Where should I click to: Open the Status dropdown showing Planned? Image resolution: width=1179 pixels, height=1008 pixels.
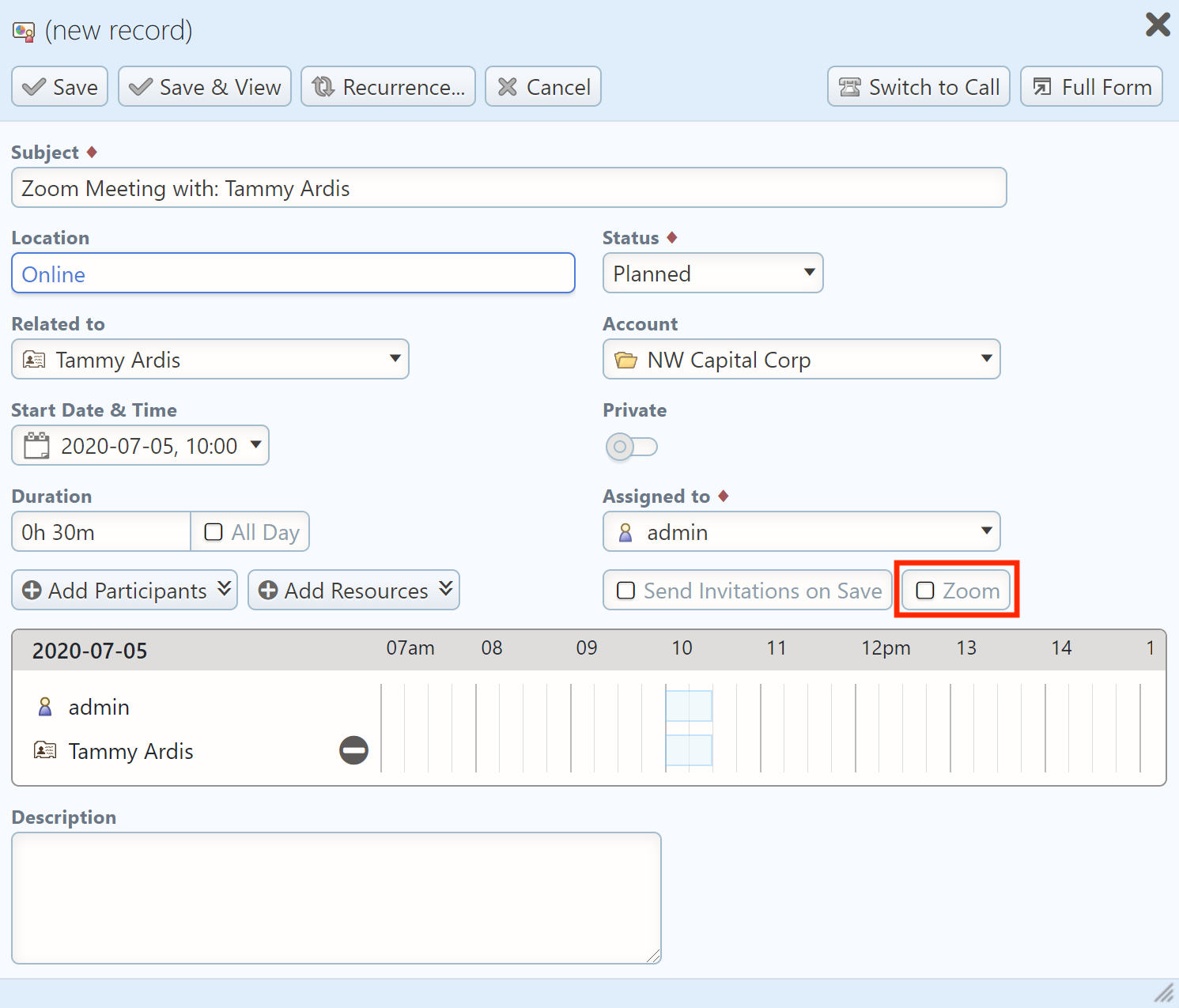point(713,273)
